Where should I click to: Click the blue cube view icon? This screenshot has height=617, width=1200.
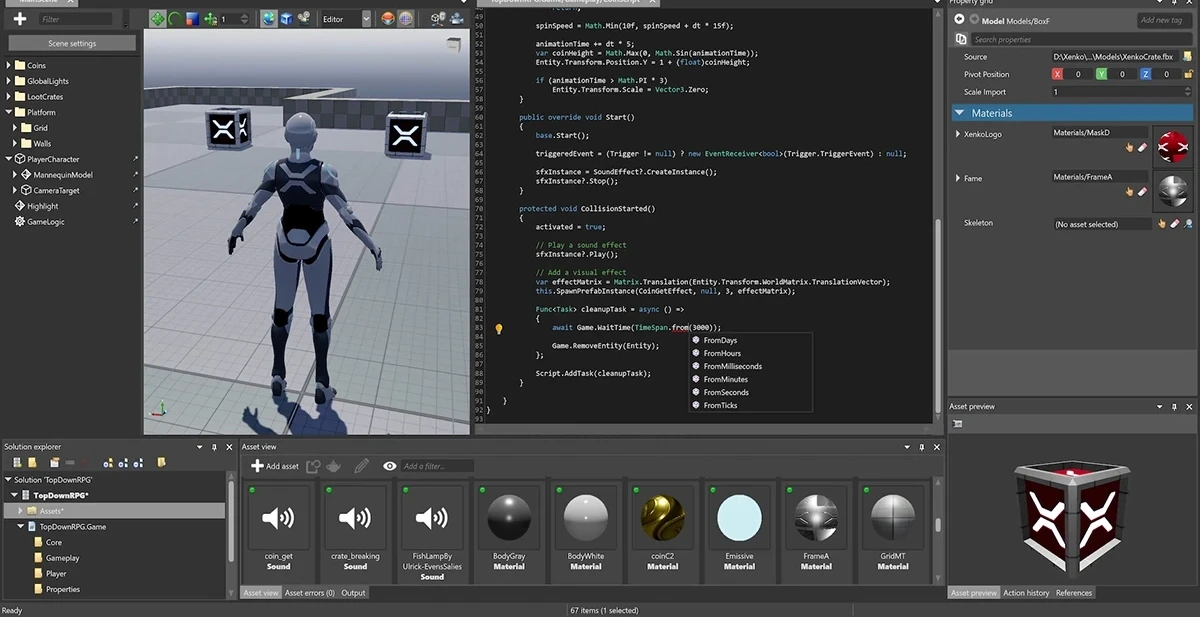coord(286,19)
